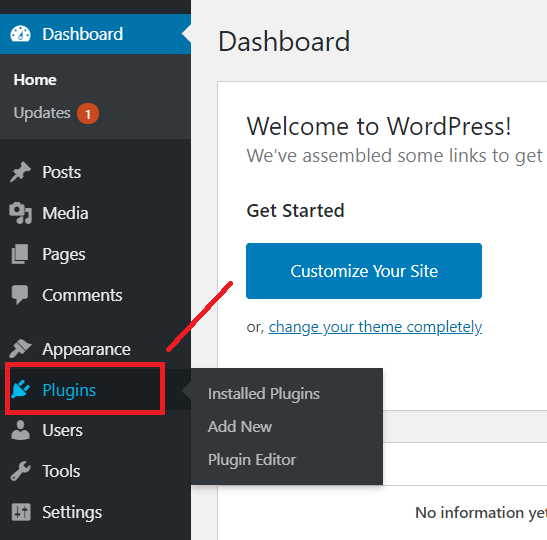Click the Dashboard gauge icon
The image size is (547, 540).
coord(21,34)
